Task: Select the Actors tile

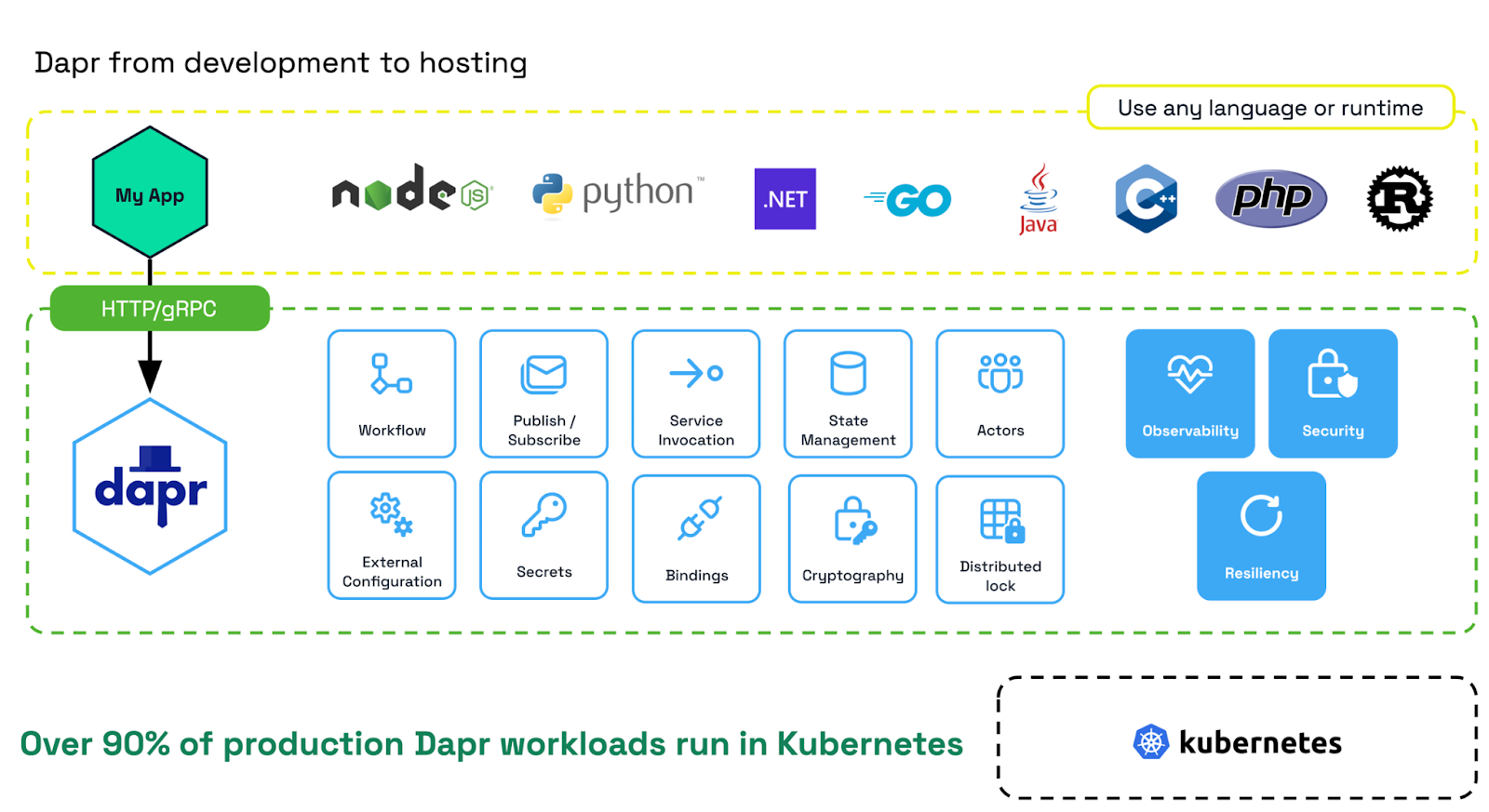Action: (x=999, y=393)
